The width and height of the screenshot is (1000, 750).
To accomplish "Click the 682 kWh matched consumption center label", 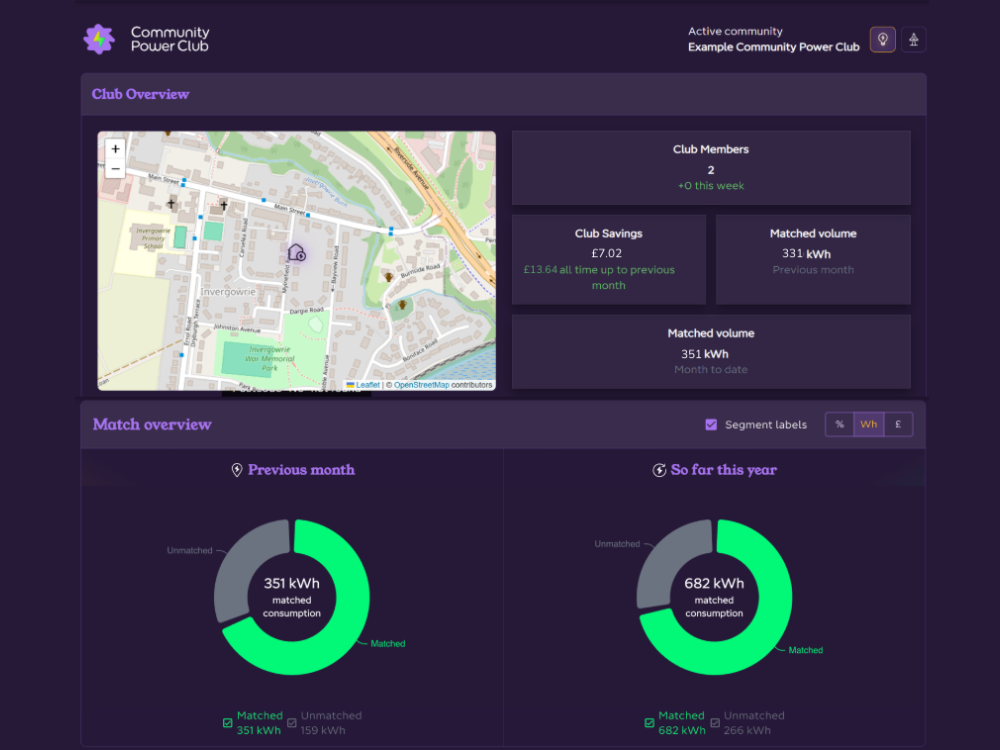I will click(714, 598).
